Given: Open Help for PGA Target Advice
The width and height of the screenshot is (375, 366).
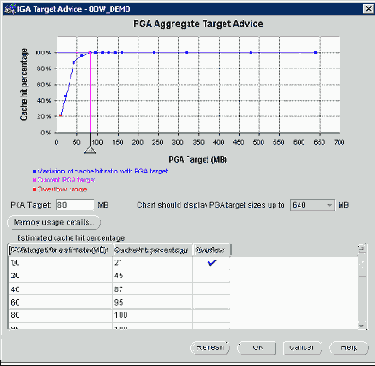Looking at the screenshot, I should point(349,348).
